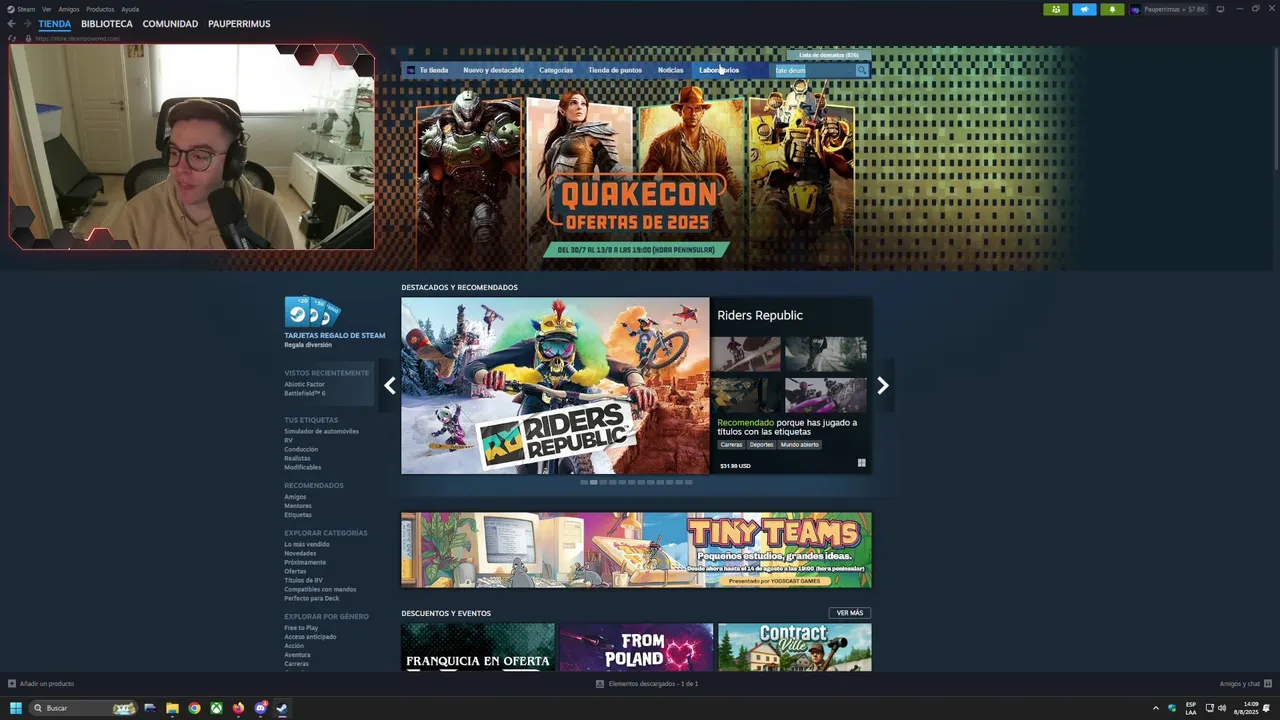Screen dimensions: 1280x720
Task: Open Tienda de puntos
Action: tap(615, 70)
